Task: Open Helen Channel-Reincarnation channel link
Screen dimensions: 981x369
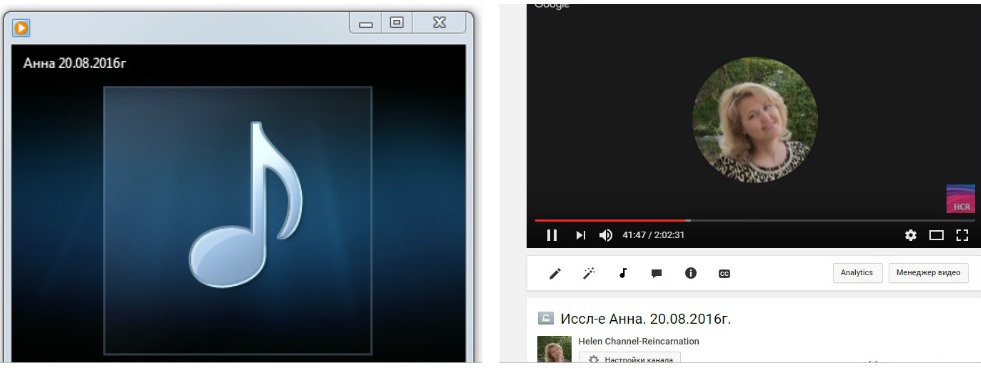Action: pos(639,341)
